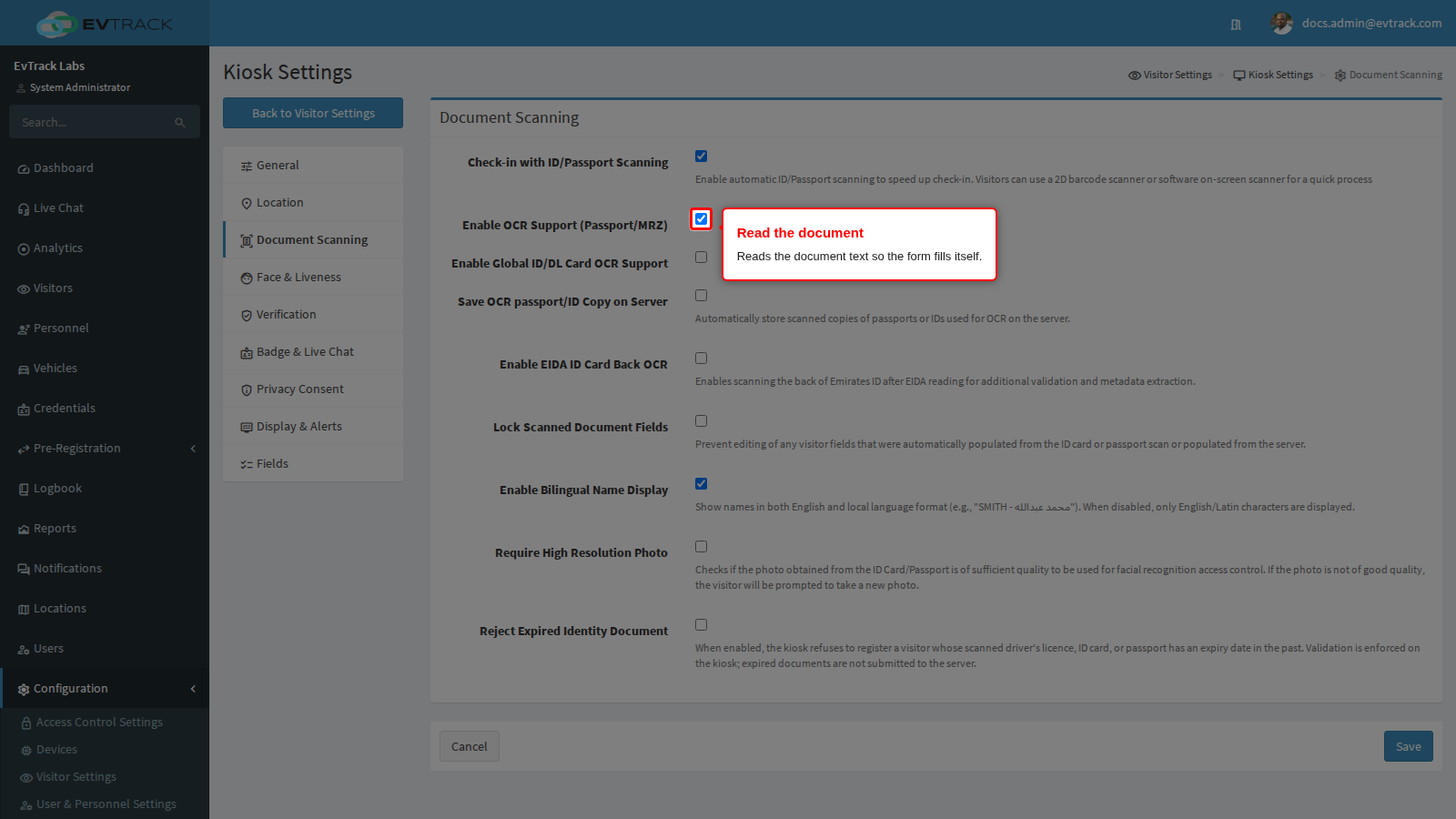Click the Visitors eye icon
Screen dimensions: 1456x819
tap(24, 289)
